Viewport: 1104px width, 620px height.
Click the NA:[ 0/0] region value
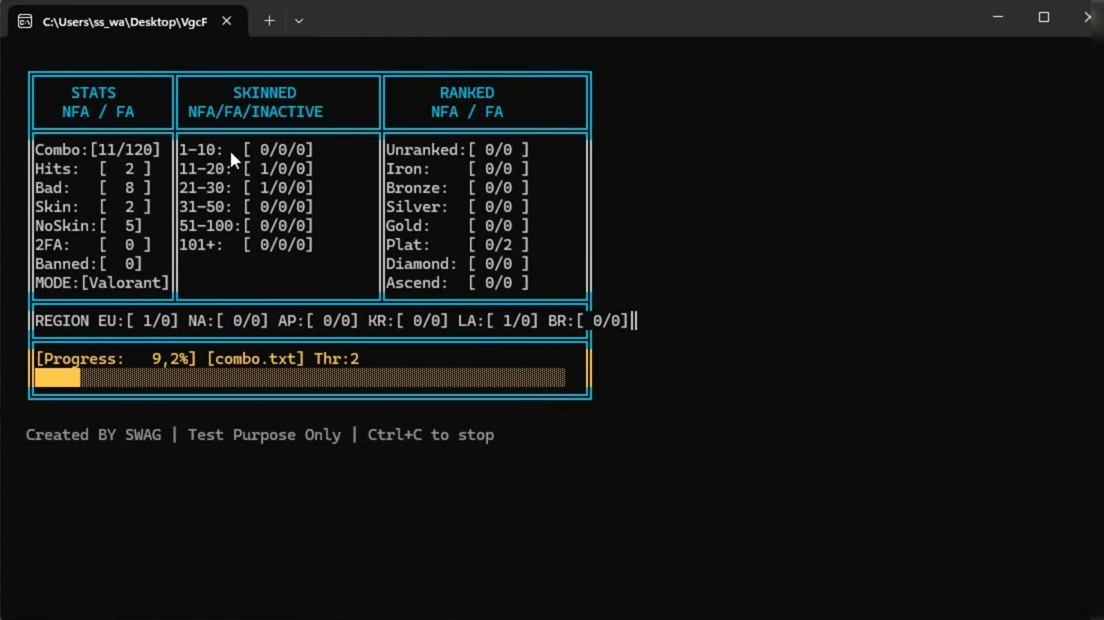tap(228, 321)
